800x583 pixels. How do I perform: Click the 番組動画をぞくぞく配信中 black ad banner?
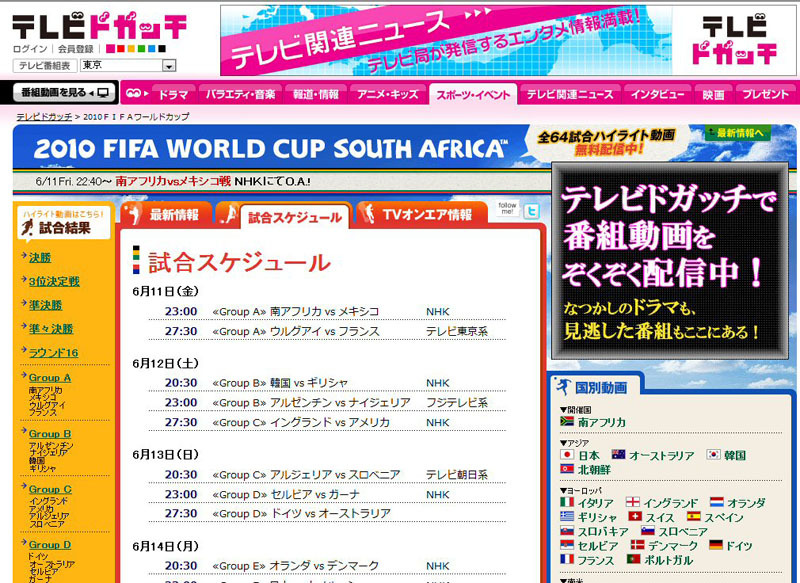point(670,261)
